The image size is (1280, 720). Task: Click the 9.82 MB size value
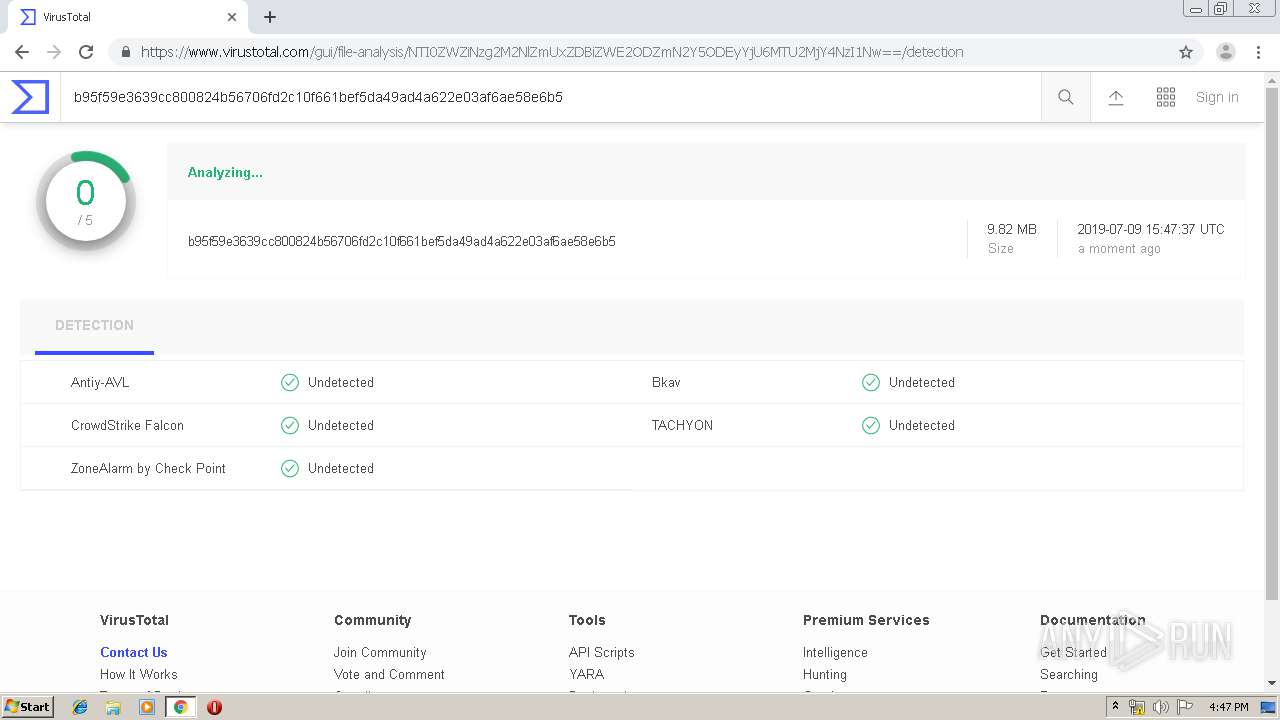click(x=1012, y=229)
